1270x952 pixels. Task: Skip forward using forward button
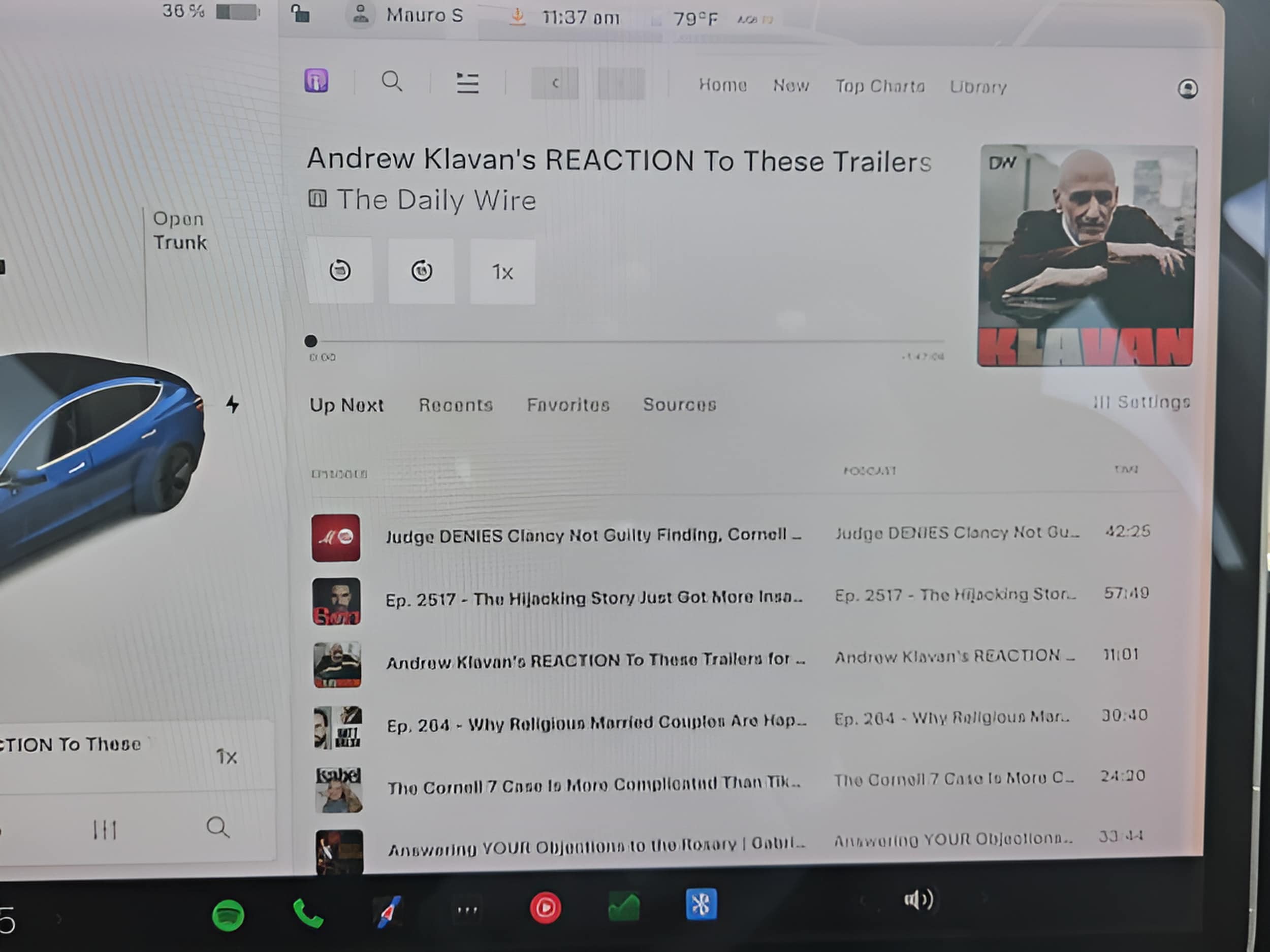[422, 271]
